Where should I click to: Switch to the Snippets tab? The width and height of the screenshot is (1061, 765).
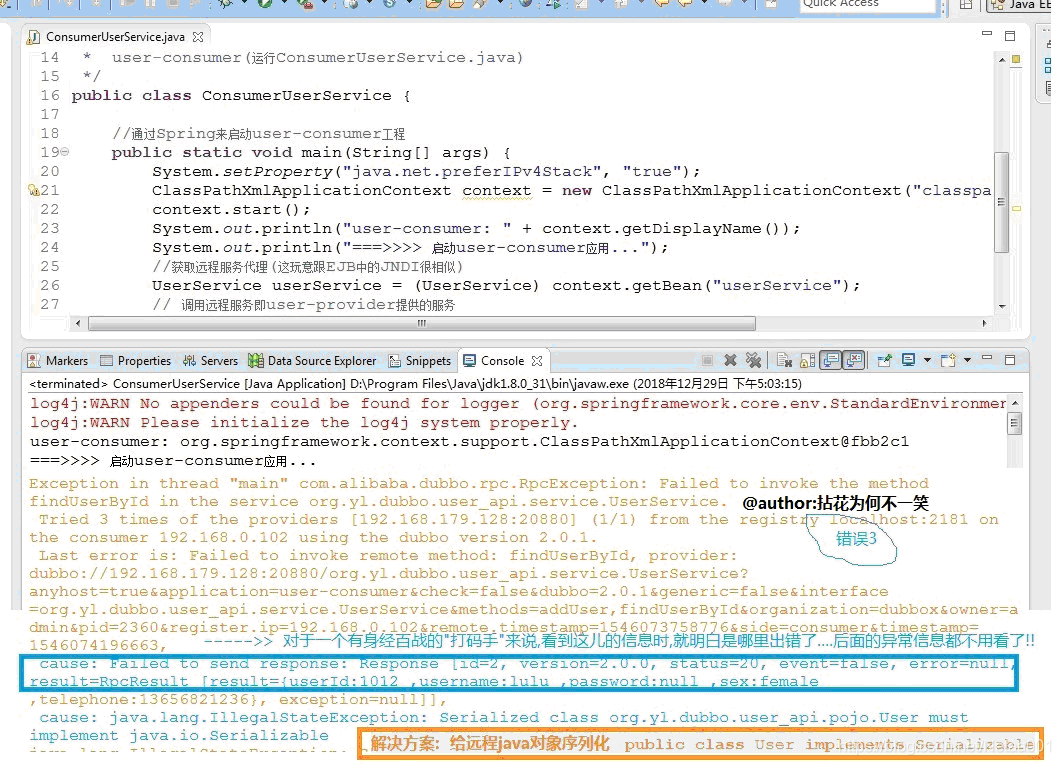click(x=420, y=361)
